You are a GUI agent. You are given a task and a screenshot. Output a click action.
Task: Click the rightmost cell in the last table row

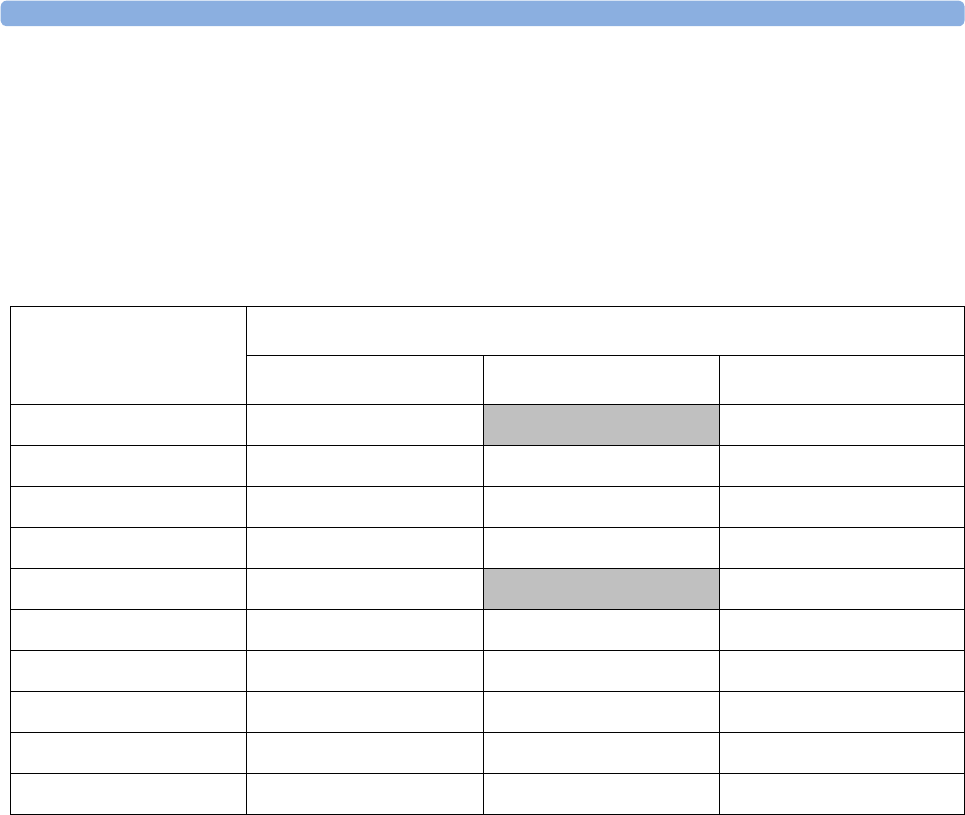point(842,794)
